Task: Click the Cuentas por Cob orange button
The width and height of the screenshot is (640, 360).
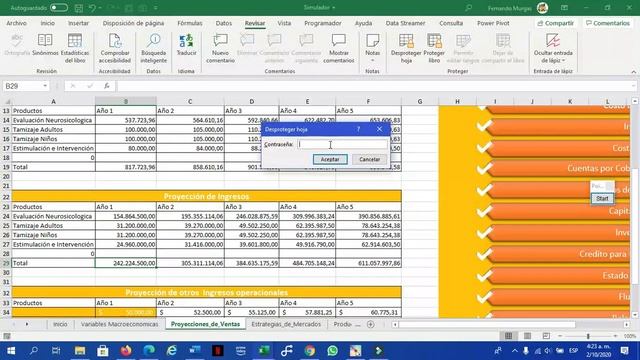Action: 559,168
